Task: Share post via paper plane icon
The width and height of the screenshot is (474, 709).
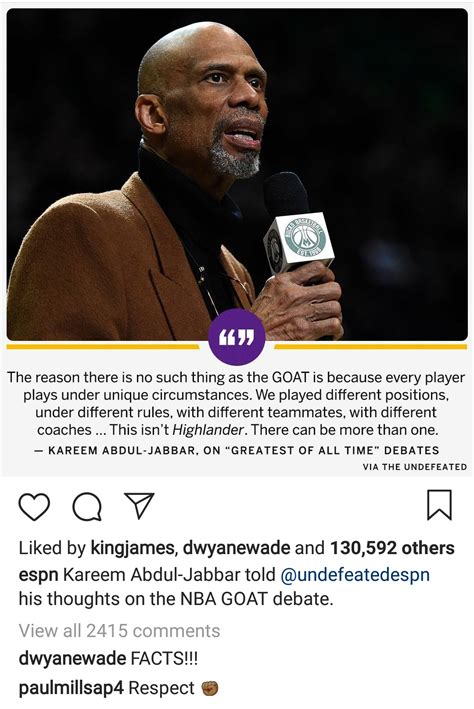Action: click(139, 505)
